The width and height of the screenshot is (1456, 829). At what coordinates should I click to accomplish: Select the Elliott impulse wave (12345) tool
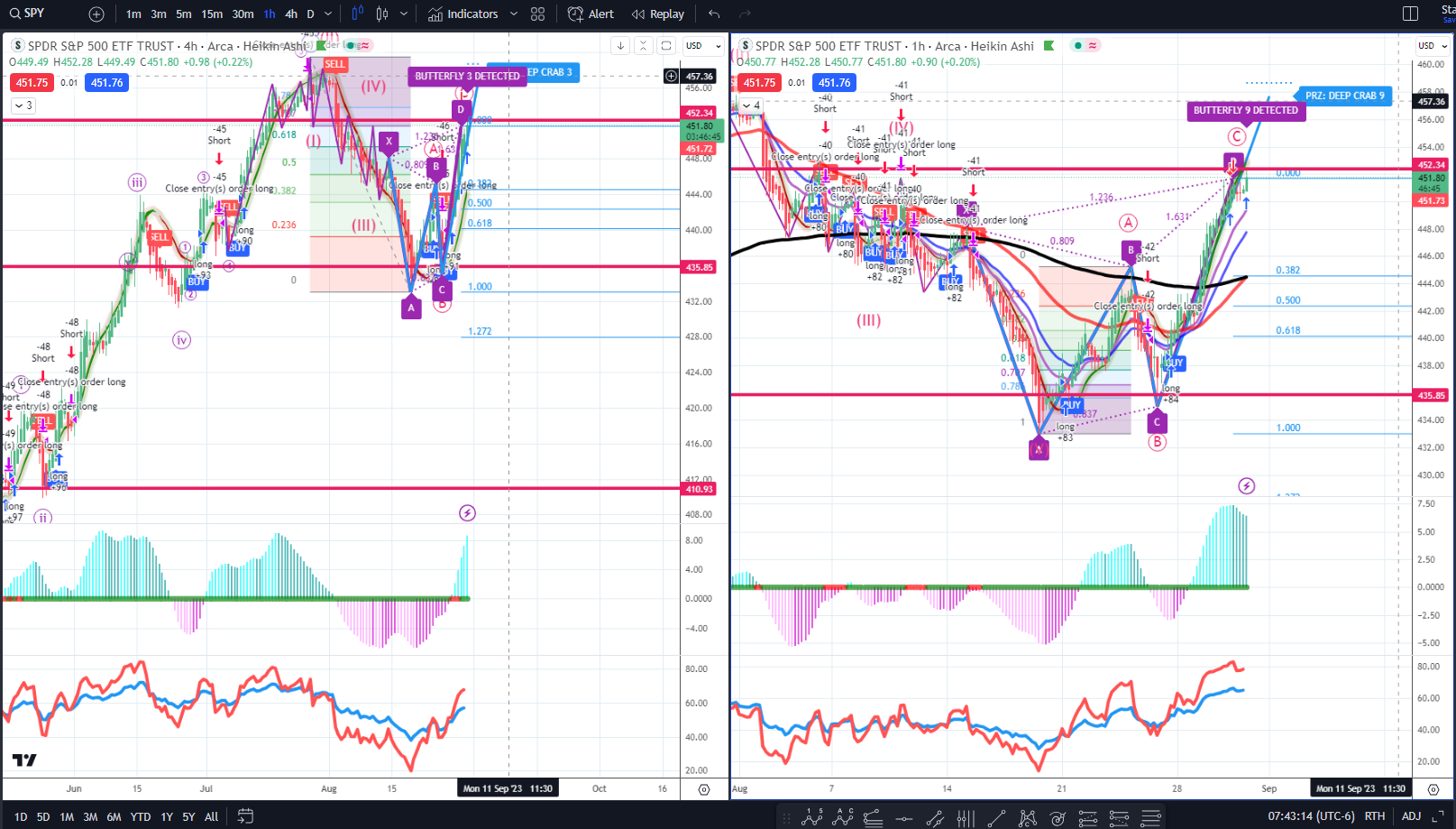tap(811, 818)
